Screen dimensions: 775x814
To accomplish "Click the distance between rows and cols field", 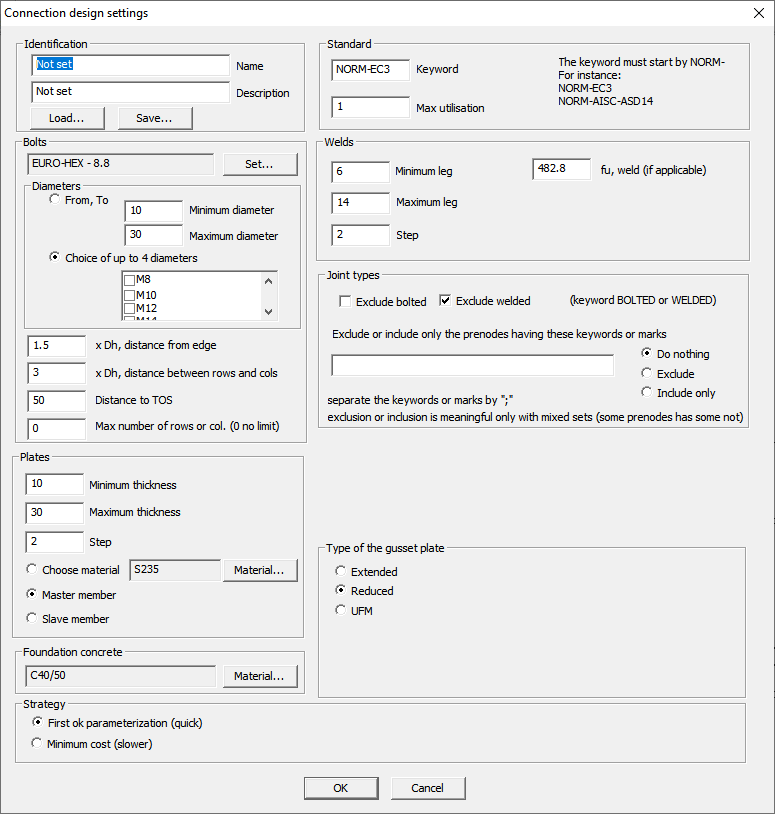I will (x=57, y=373).
